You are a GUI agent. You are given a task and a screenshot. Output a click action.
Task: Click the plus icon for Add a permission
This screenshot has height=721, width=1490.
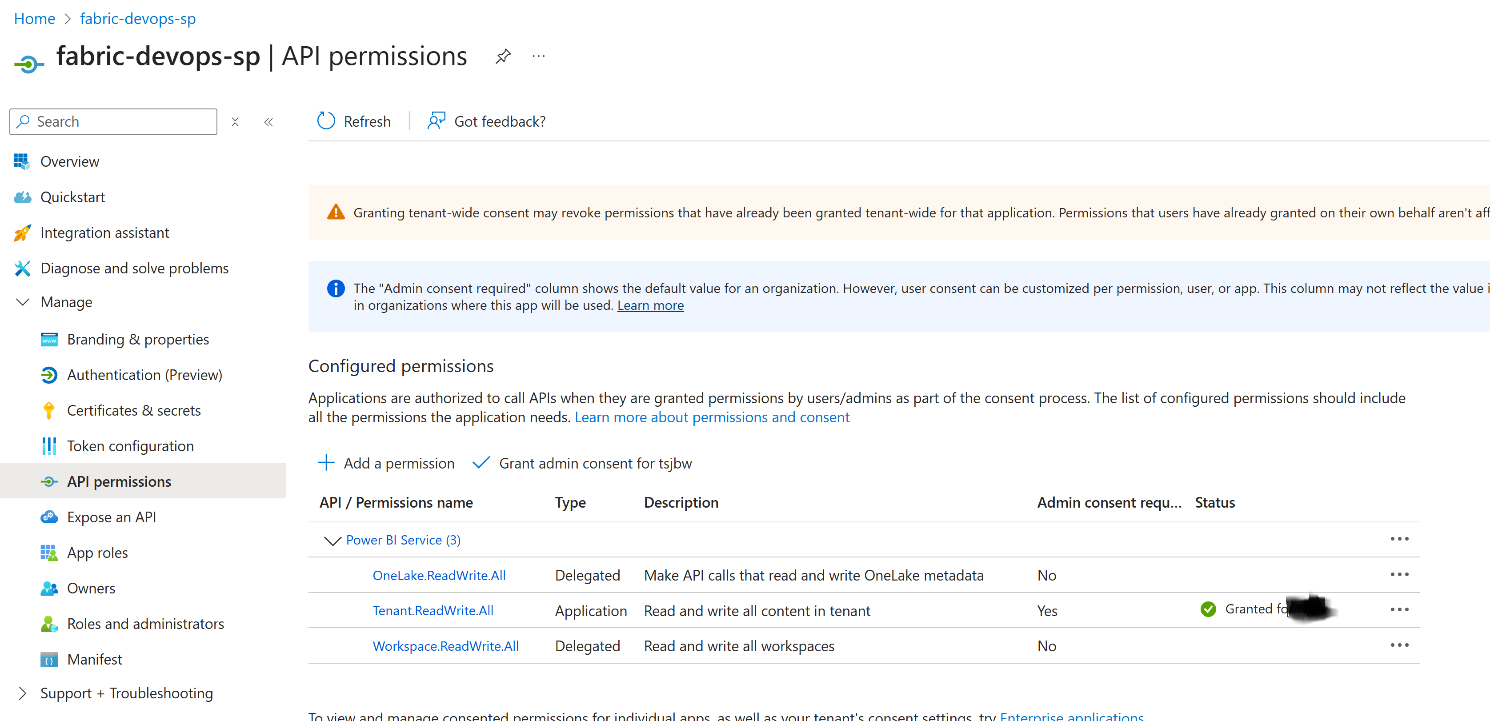tap(326, 463)
